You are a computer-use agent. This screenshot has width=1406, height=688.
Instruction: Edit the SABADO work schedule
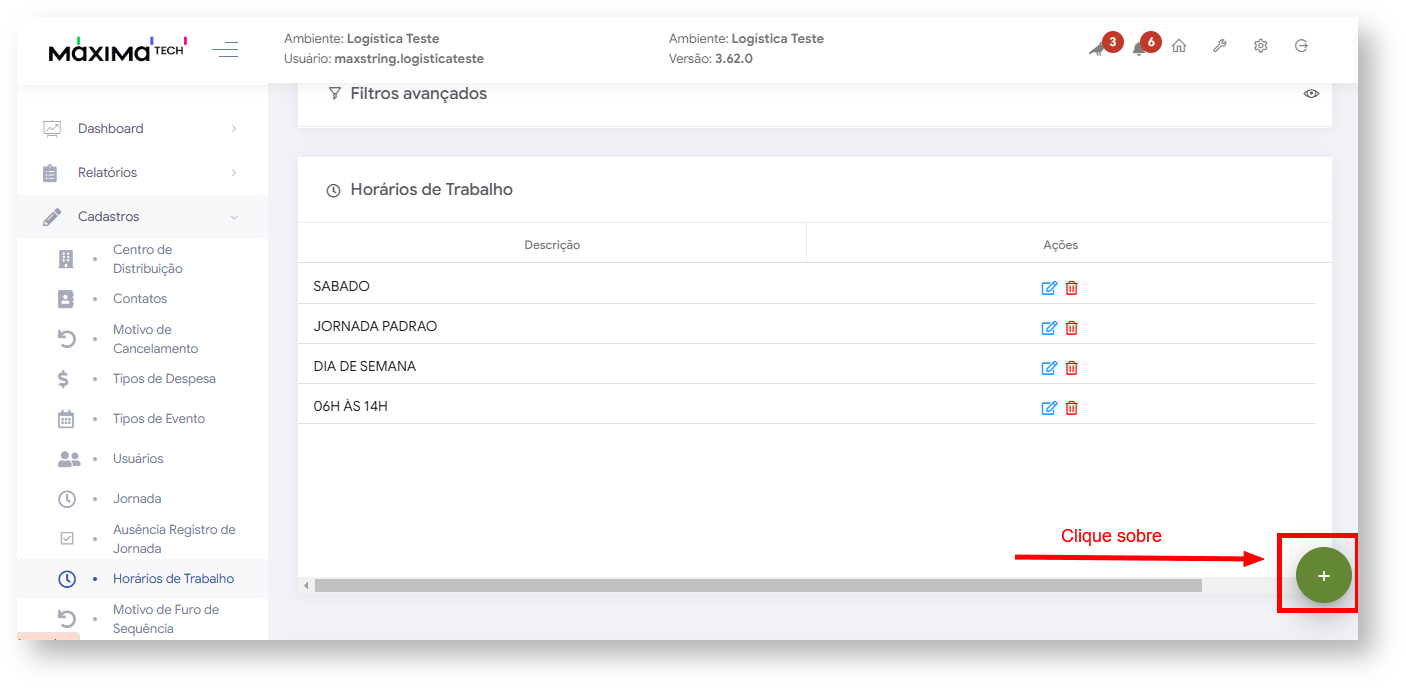pyautogui.click(x=1048, y=288)
